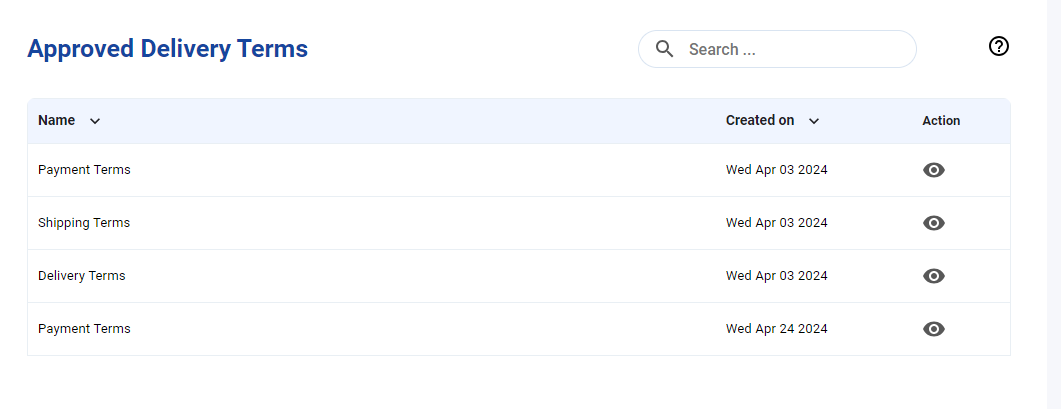Image resolution: width=1061 pixels, height=409 pixels.
Task: Open help via the question mark icon
Action: pos(999,46)
